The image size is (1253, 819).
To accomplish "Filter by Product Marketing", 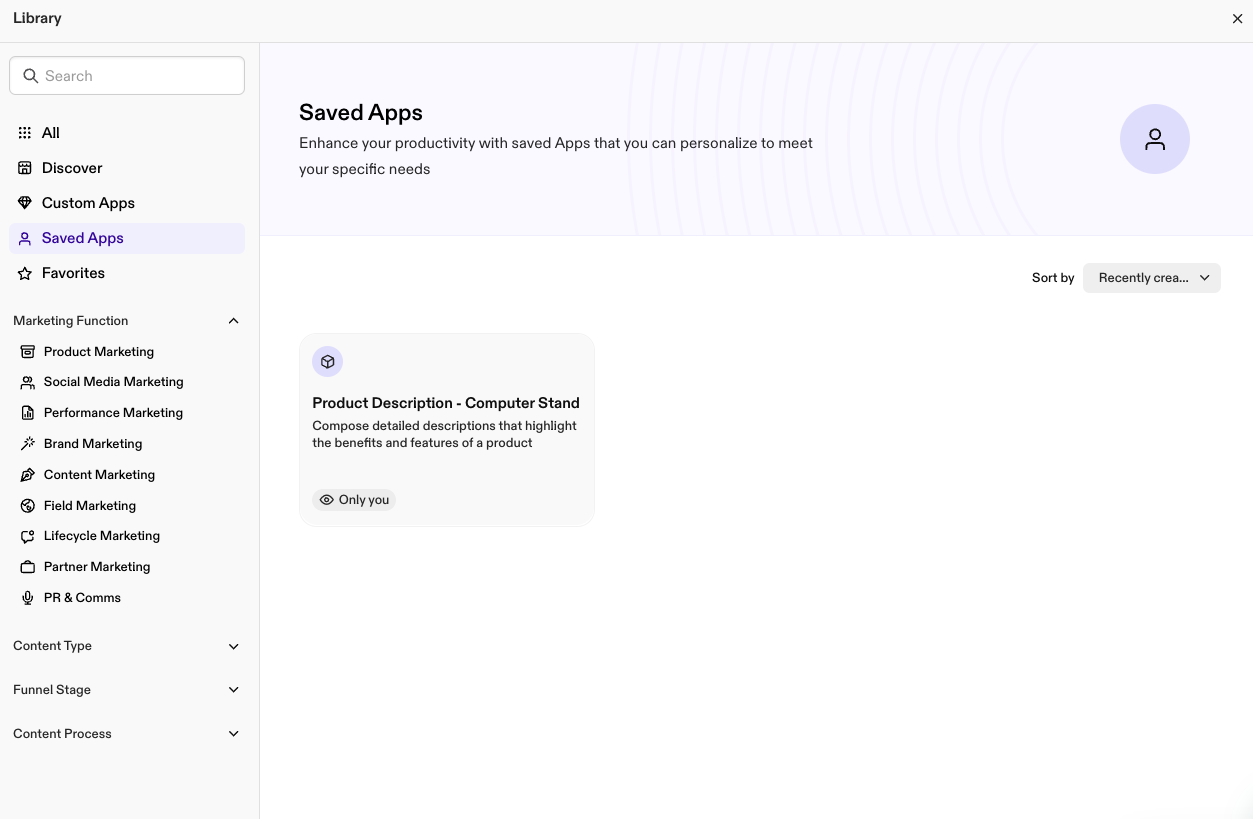I will (x=99, y=352).
